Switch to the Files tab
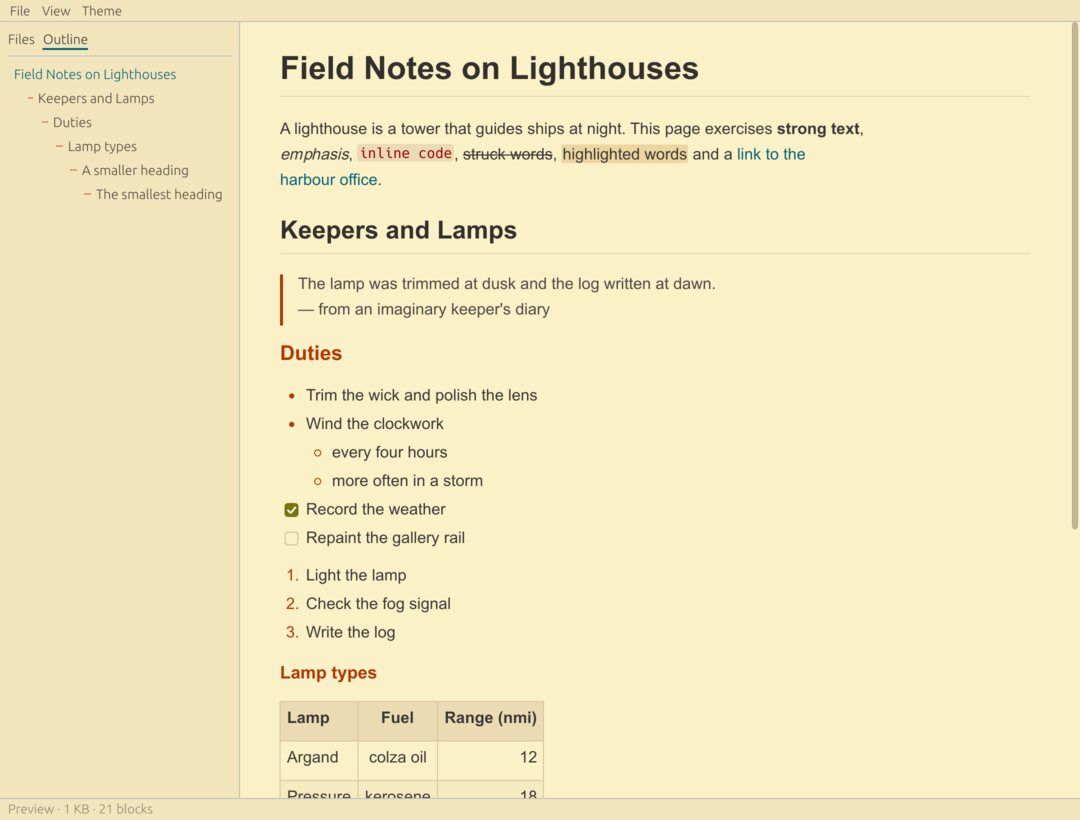 [21, 39]
